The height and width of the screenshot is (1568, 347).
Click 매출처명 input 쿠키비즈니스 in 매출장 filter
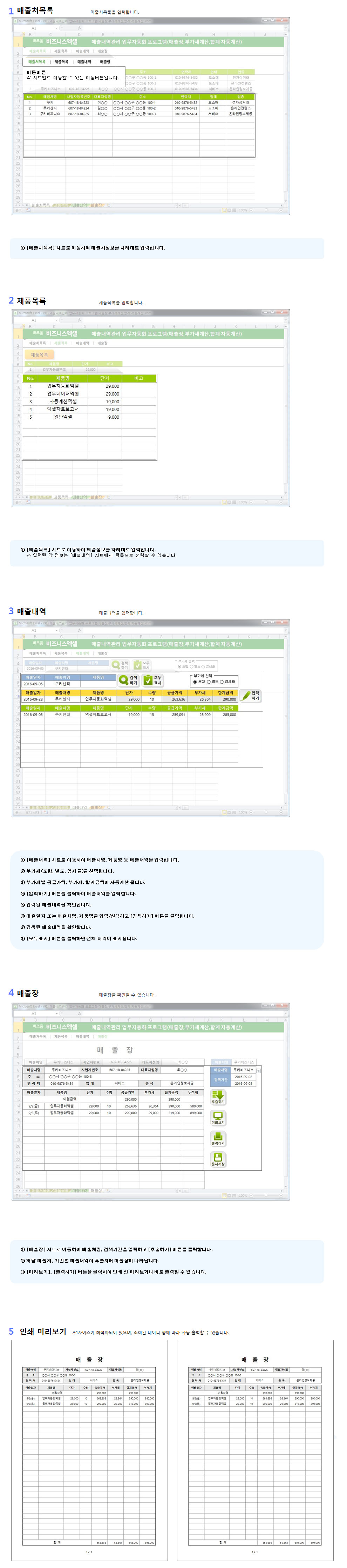tap(244, 1070)
